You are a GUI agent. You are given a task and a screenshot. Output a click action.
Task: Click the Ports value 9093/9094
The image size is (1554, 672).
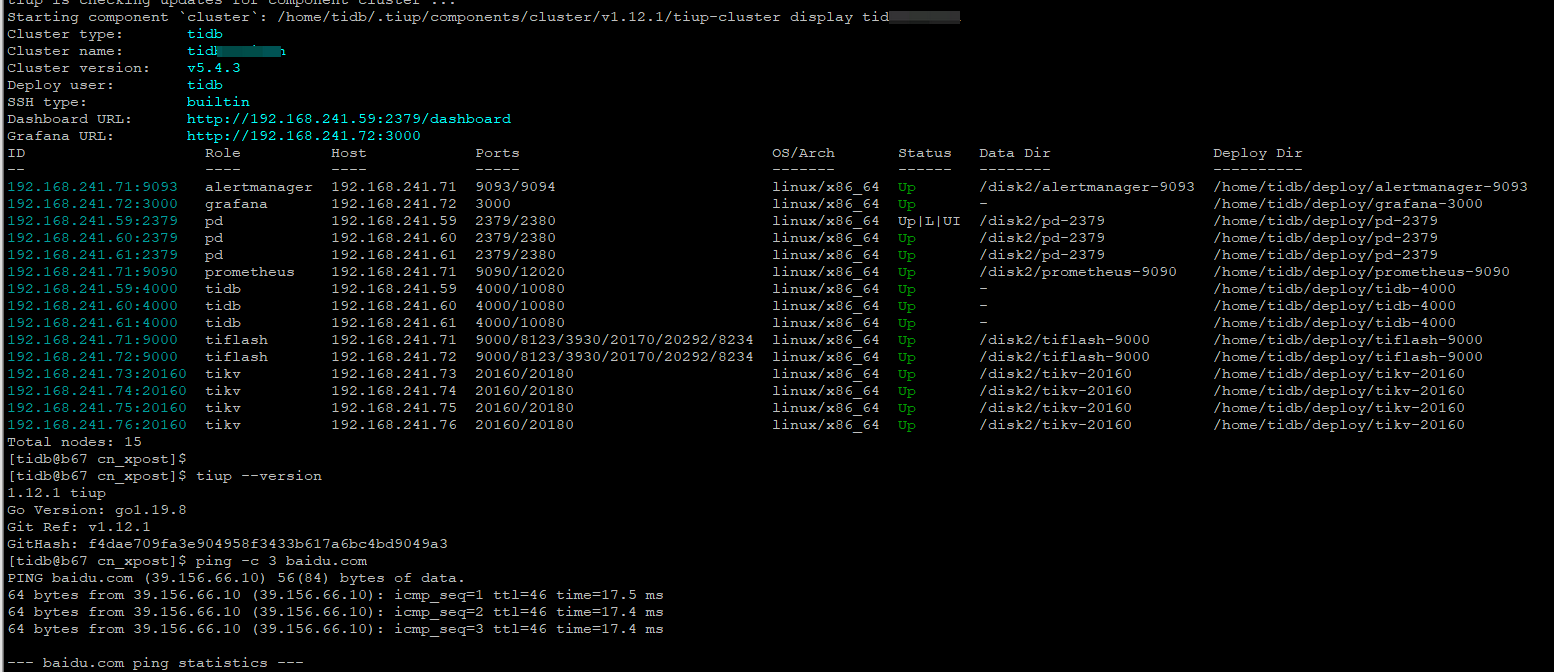pos(516,187)
